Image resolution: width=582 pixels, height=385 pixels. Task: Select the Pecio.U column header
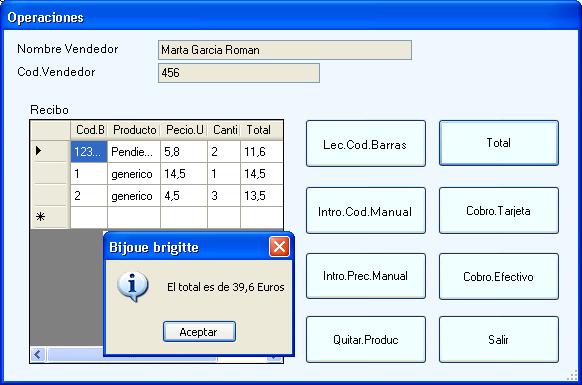(x=184, y=130)
